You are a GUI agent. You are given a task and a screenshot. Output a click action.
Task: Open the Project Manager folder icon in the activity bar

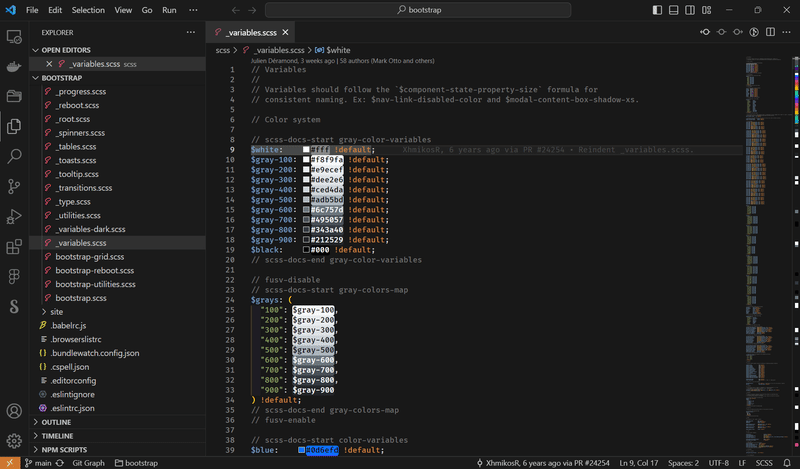point(14,96)
